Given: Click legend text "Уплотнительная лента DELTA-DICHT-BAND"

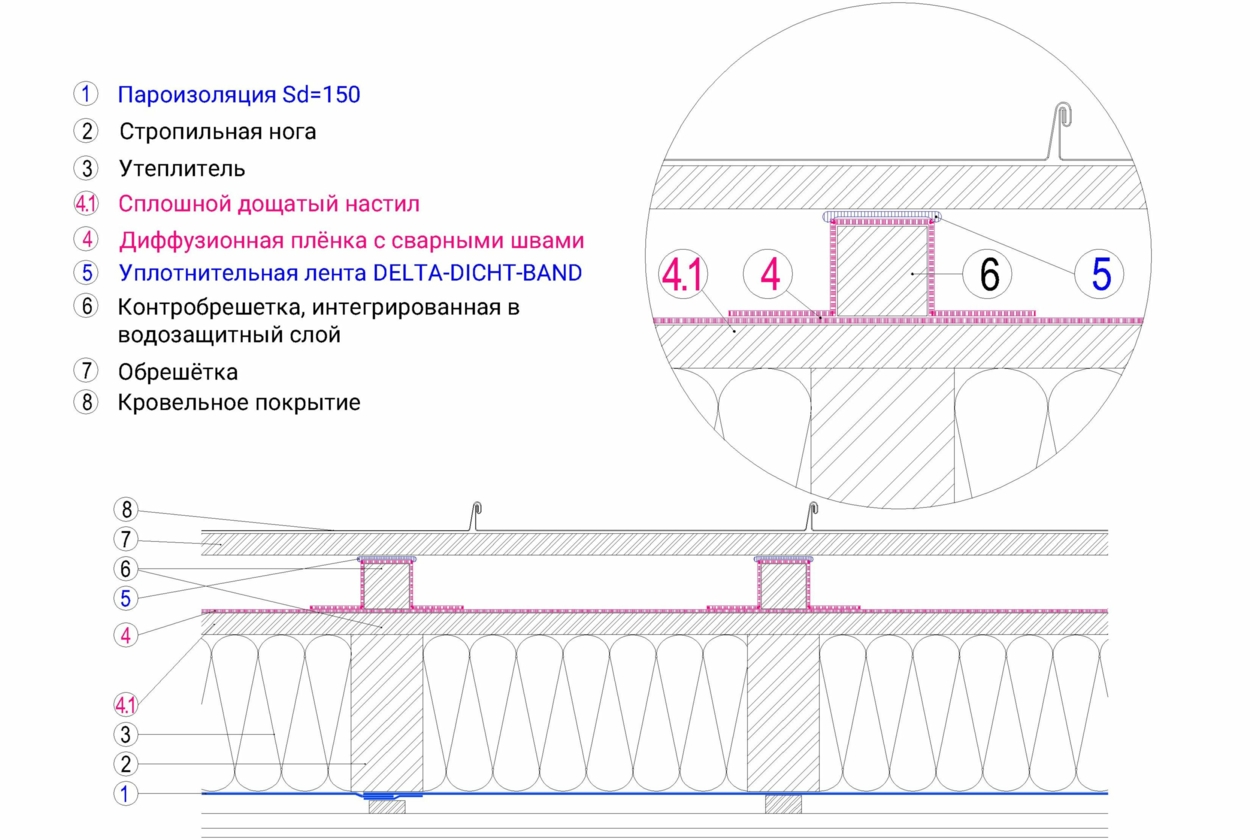Looking at the screenshot, I should click(x=350, y=272).
